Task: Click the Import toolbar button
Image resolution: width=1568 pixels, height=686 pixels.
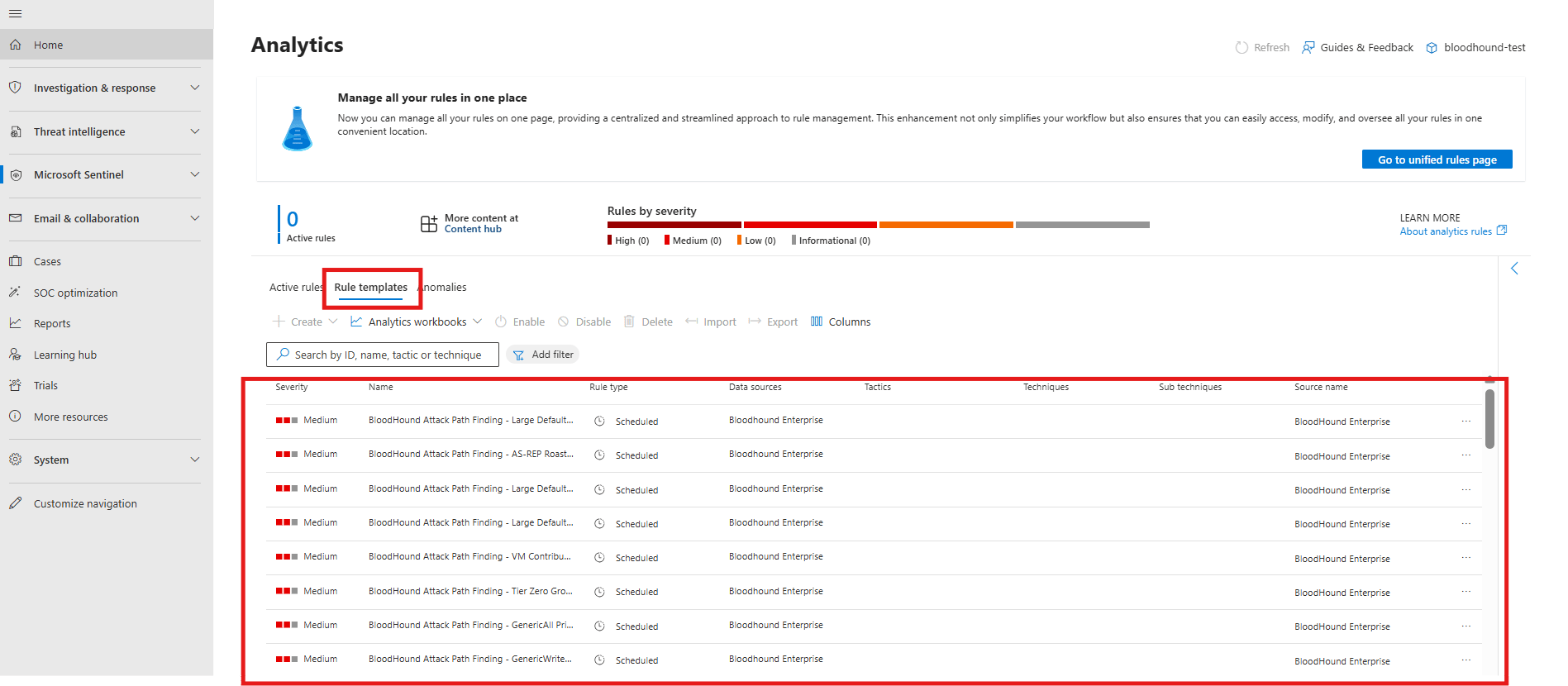Action: [711, 322]
